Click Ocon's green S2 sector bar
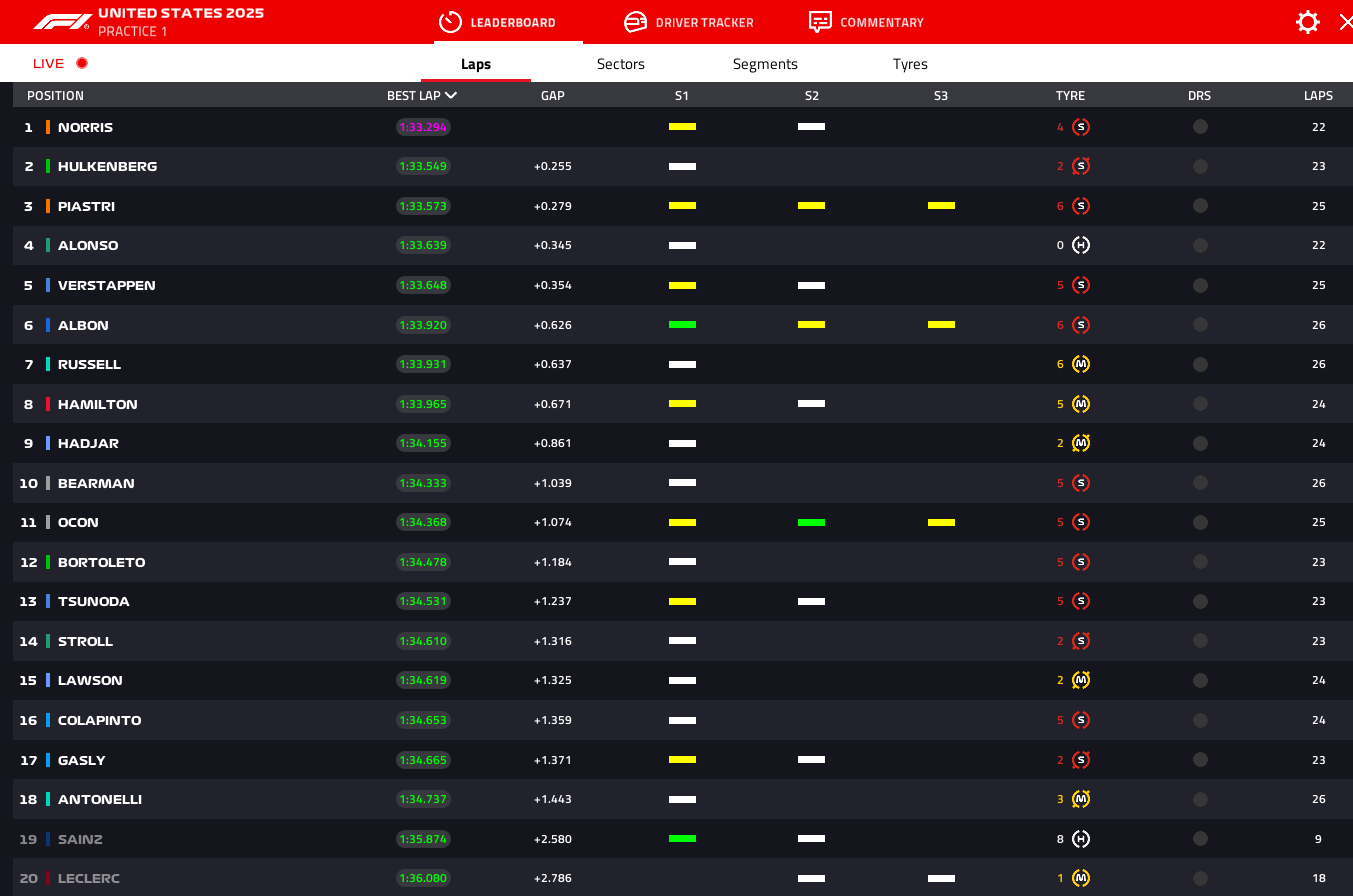Image resolution: width=1353 pixels, height=896 pixels. tap(811, 522)
